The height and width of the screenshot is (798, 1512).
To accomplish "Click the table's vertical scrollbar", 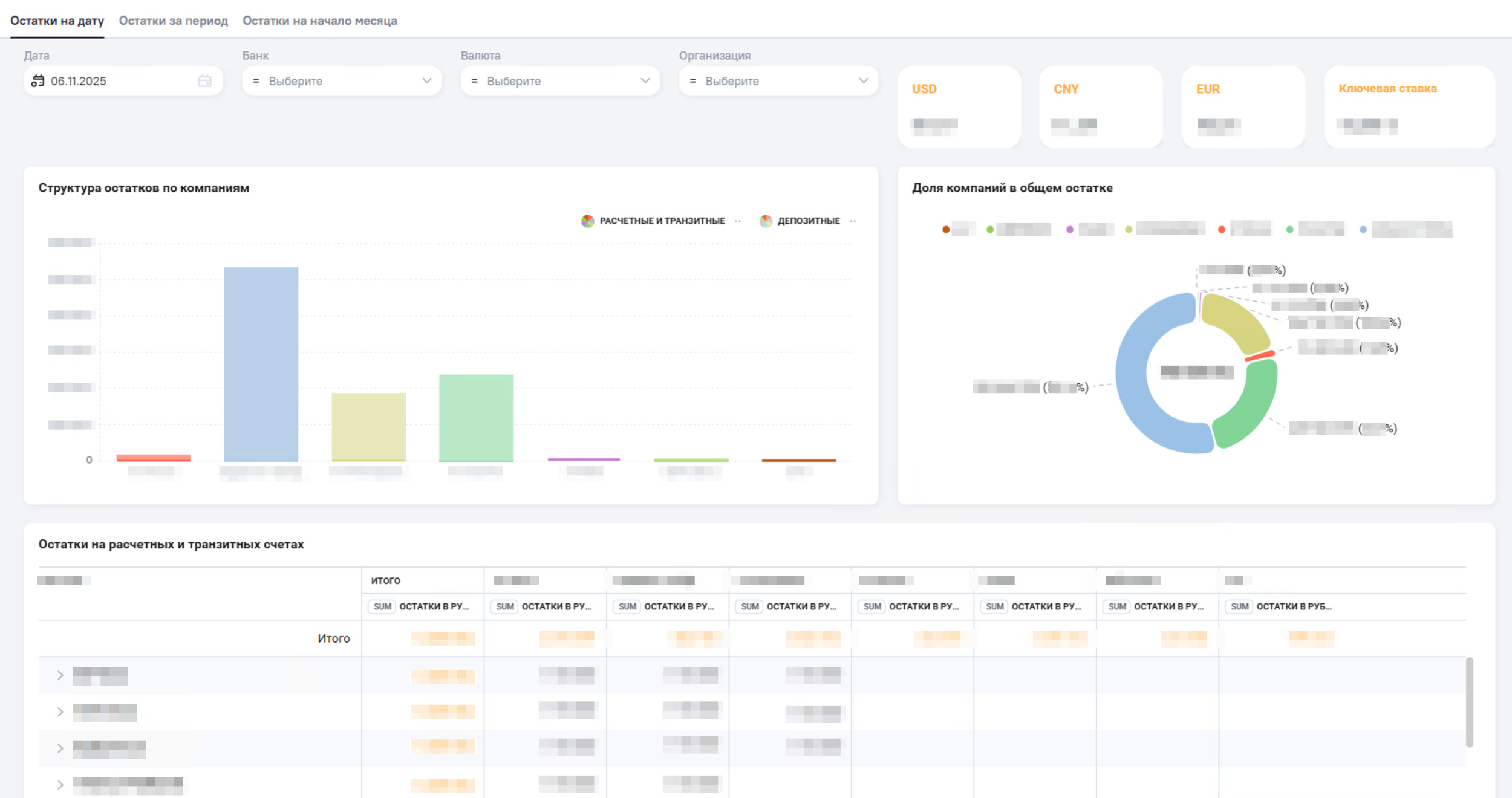I will 1470,701.
